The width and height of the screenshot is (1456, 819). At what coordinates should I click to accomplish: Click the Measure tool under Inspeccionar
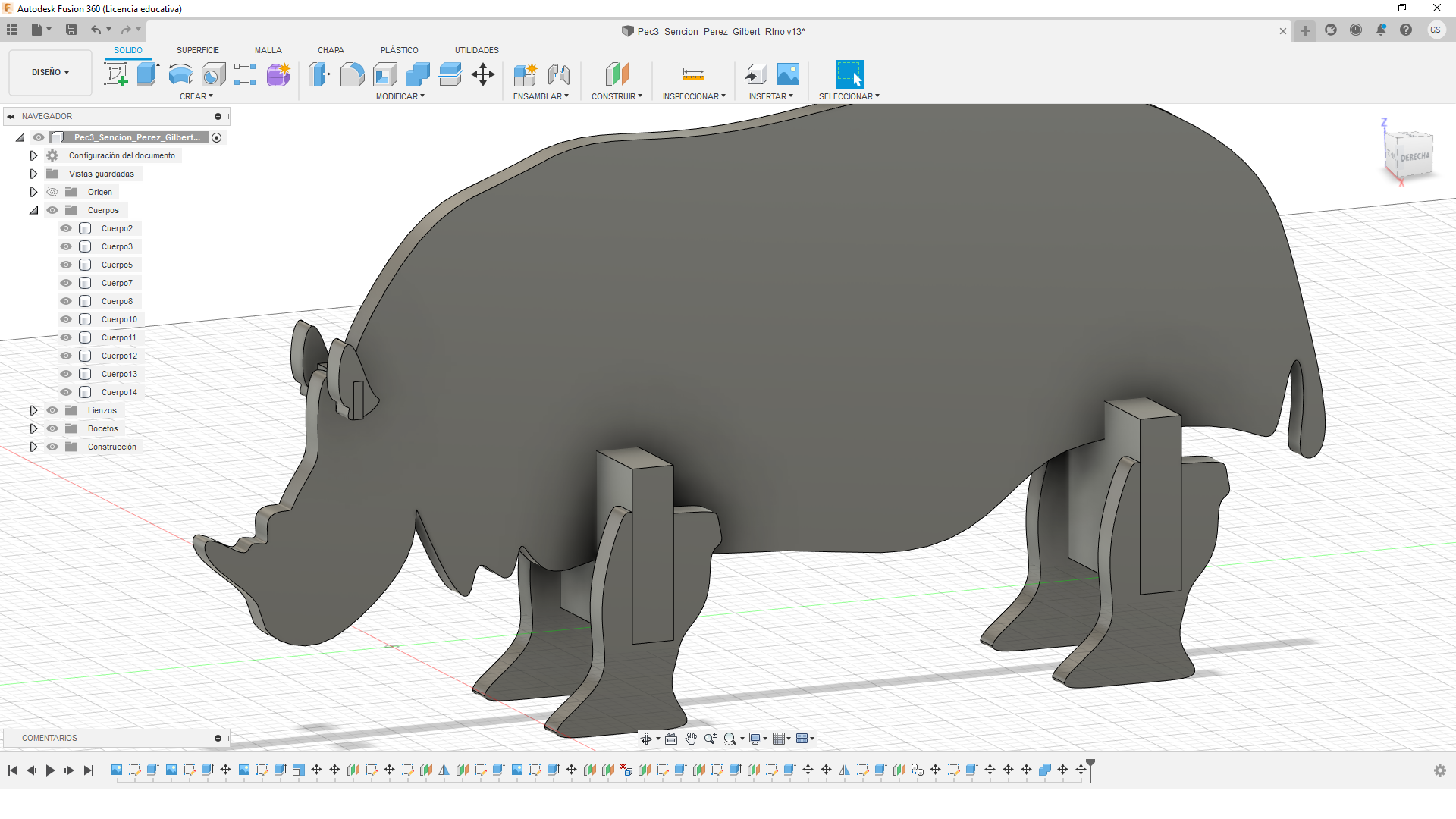pyautogui.click(x=693, y=74)
